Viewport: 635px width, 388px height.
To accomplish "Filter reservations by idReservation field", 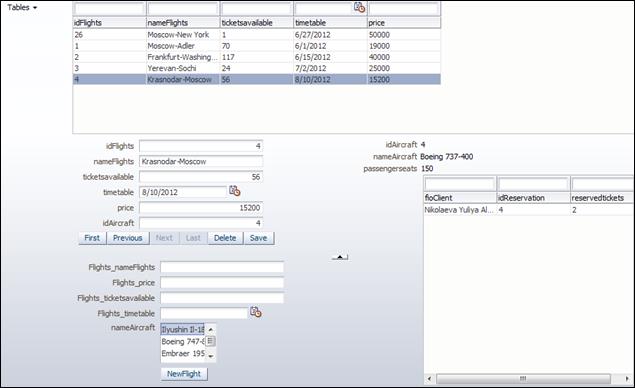I will (533, 184).
